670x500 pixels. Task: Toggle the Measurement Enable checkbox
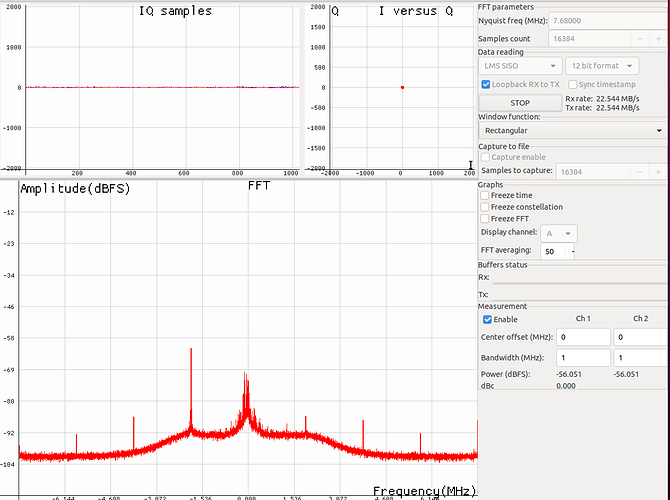pyautogui.click(x=487, y=319)
